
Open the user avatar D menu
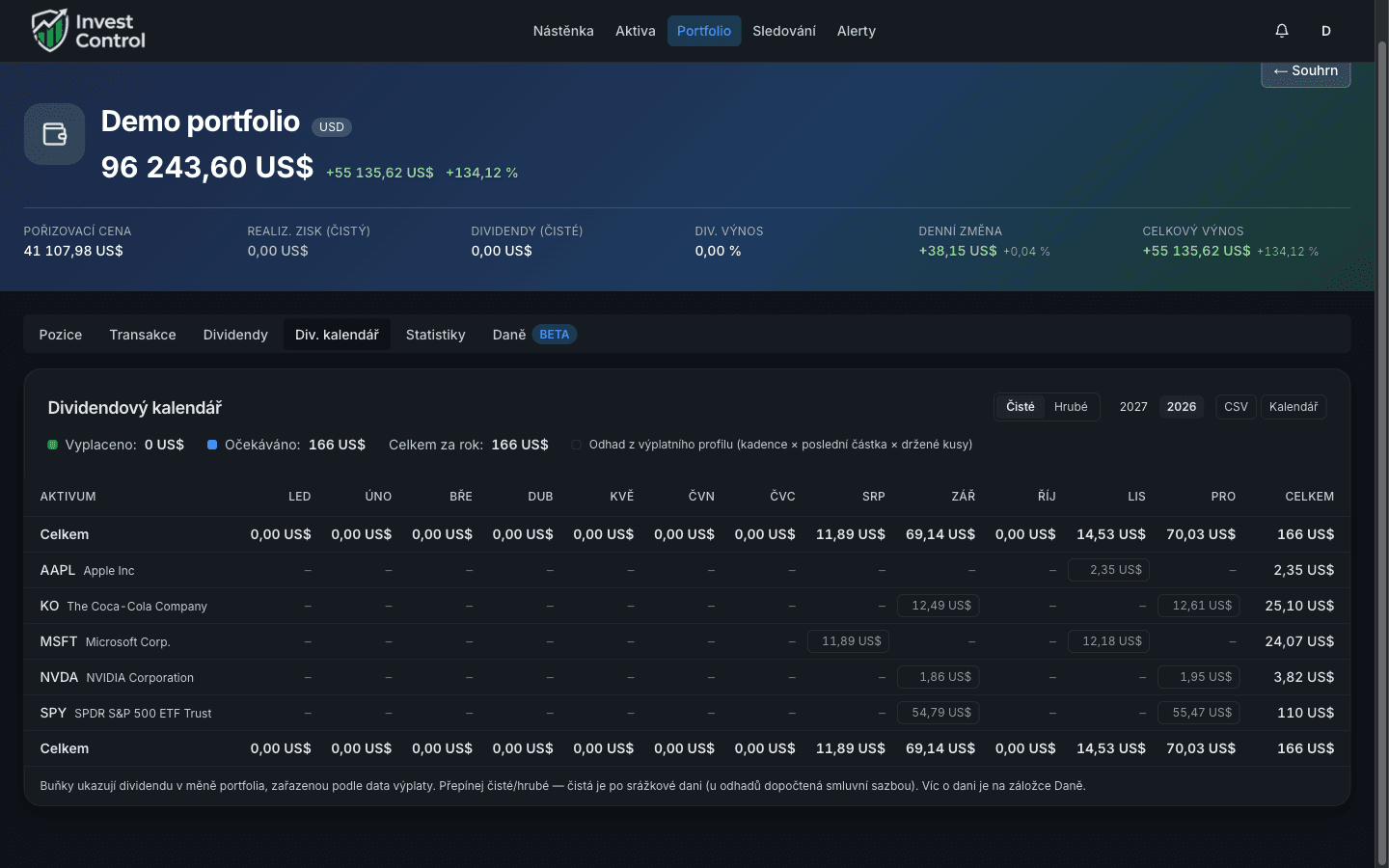tap(1326, 31)
